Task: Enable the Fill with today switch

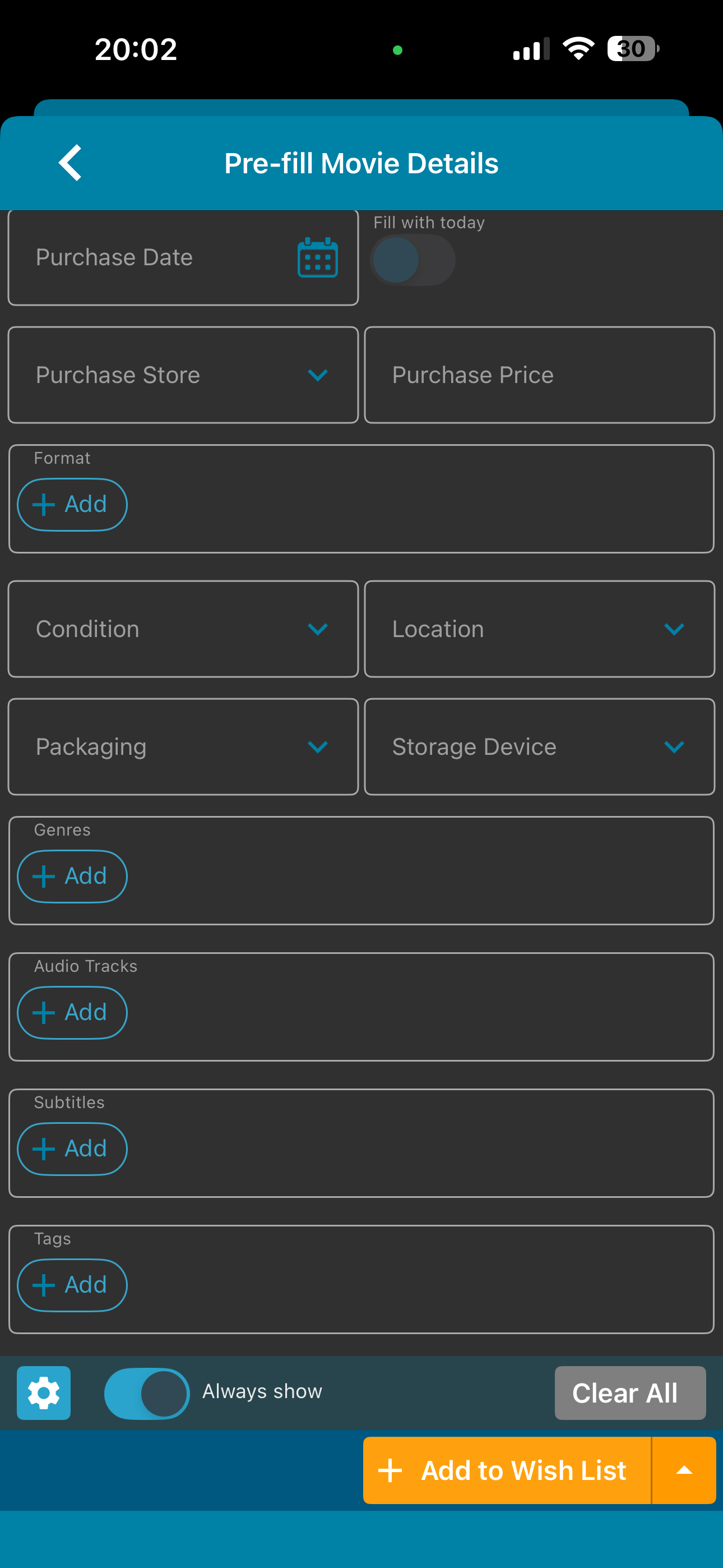Action: click(x=413, y=260)
